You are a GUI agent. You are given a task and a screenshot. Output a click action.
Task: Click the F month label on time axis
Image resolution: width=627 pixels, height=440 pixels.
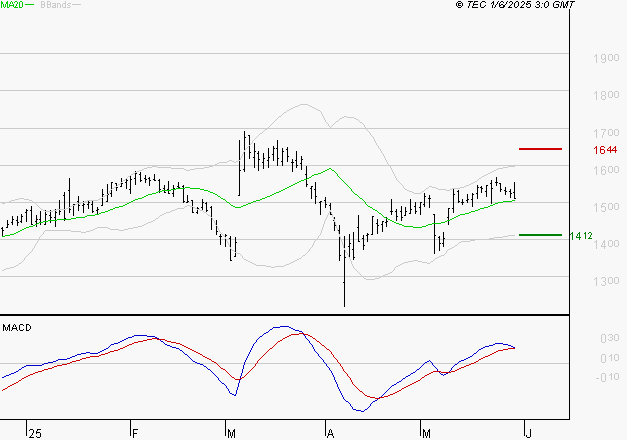click(135, 433)
